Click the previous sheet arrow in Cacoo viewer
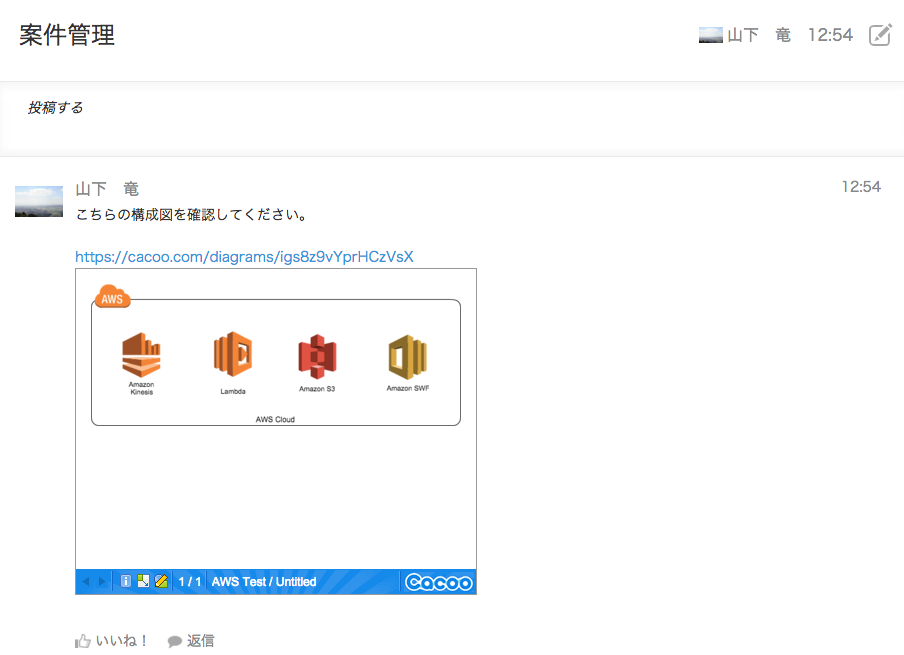Screen dimensions: 904x655 click(x=86, y=581)
